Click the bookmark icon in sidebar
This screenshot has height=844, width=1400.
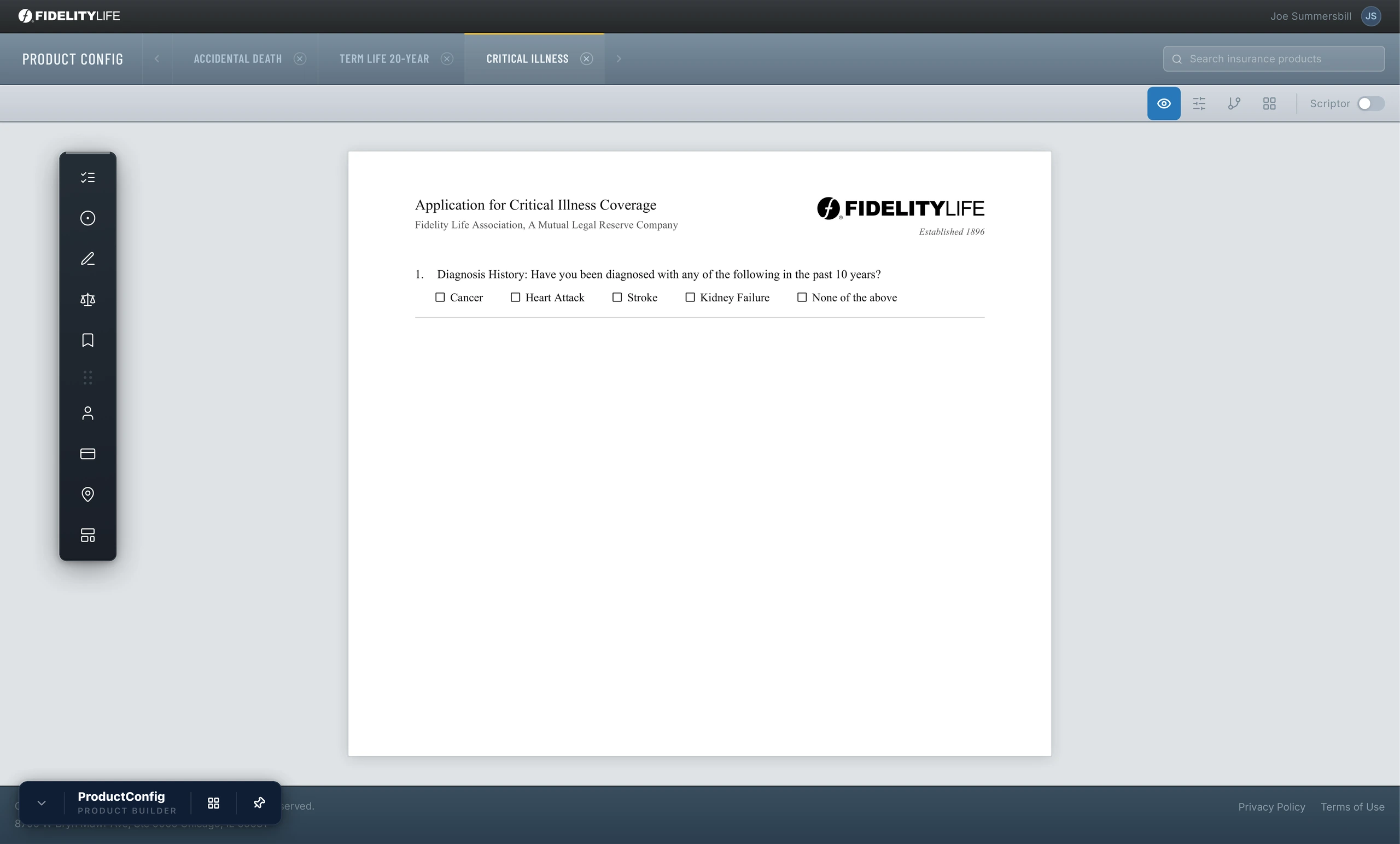(x=87, y=340)
